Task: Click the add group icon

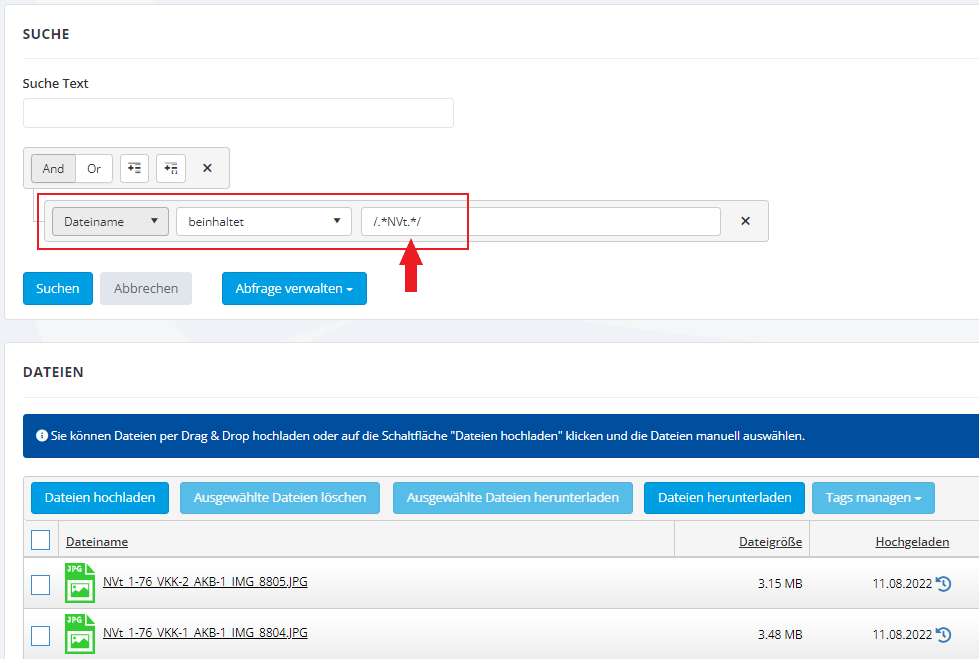Action: [x=171, y=168]
